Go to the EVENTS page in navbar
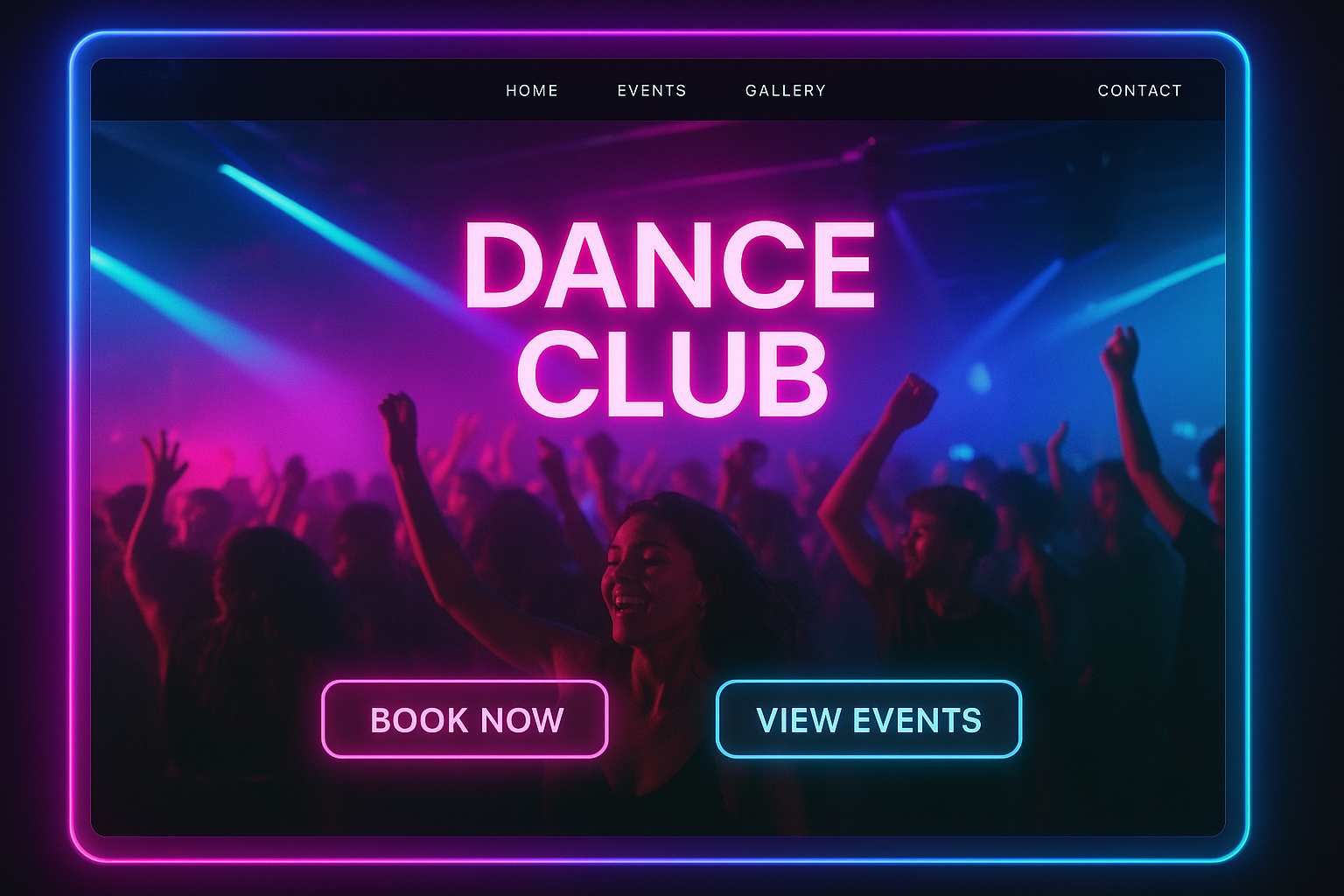Image resolution: width=1344 pixels, height=896 pixels. pyautogui.click(x=652, y=90)
